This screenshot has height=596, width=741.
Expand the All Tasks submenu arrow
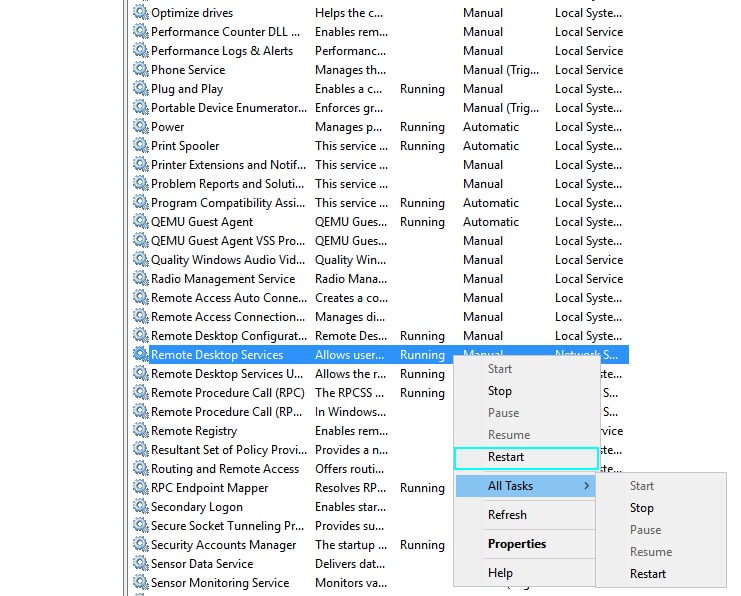587,486
